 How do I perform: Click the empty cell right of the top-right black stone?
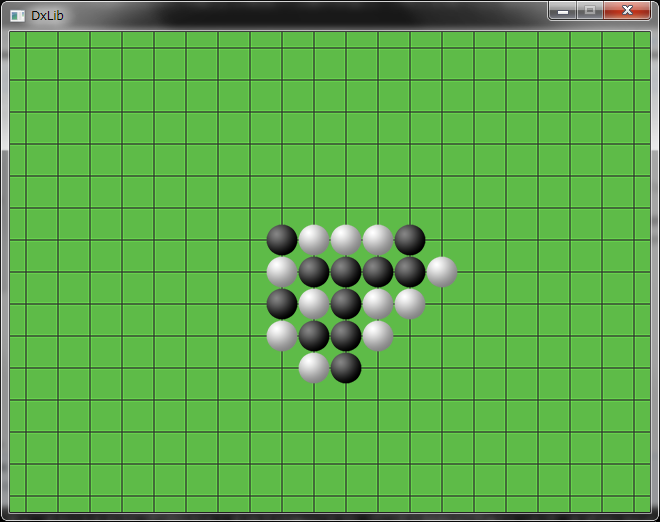click(x=442, y=240)
